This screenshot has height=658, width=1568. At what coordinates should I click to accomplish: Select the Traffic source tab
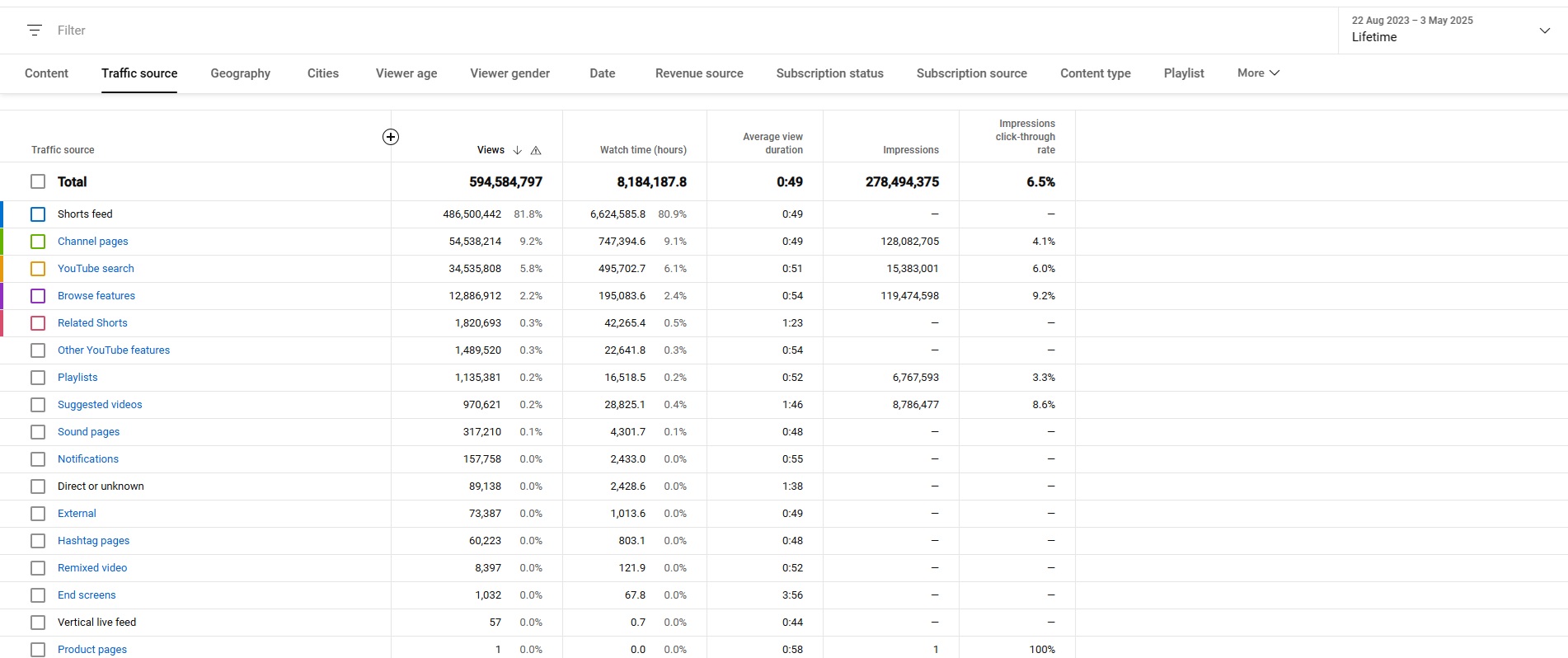(x=139, y=73)
